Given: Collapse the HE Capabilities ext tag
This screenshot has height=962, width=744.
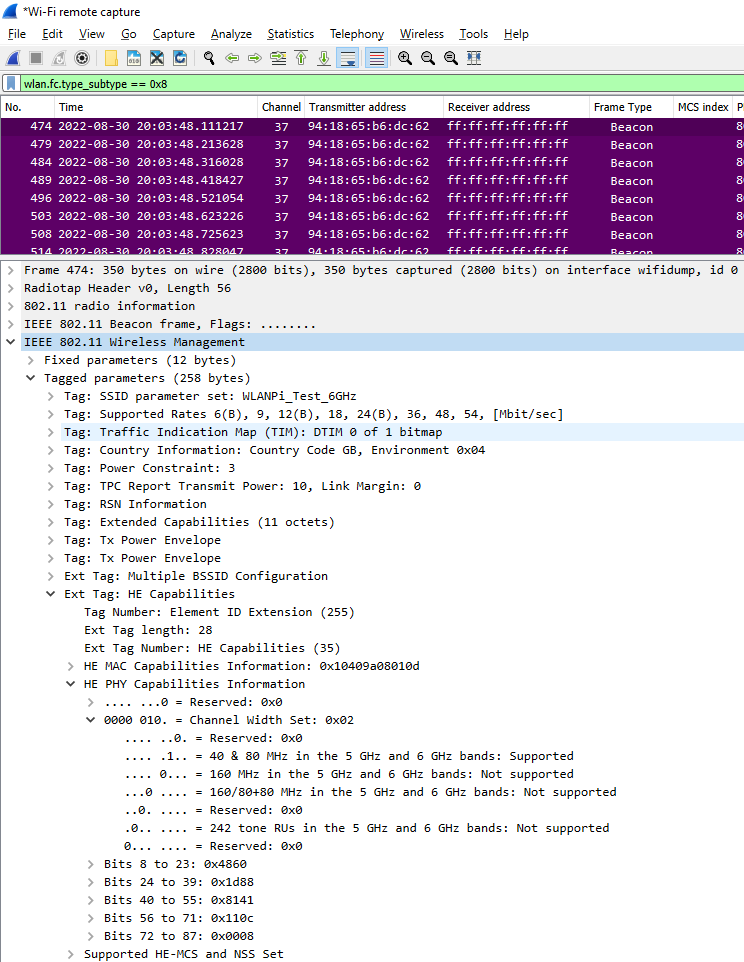Looking at the screenshot, I should pos(51,594).
